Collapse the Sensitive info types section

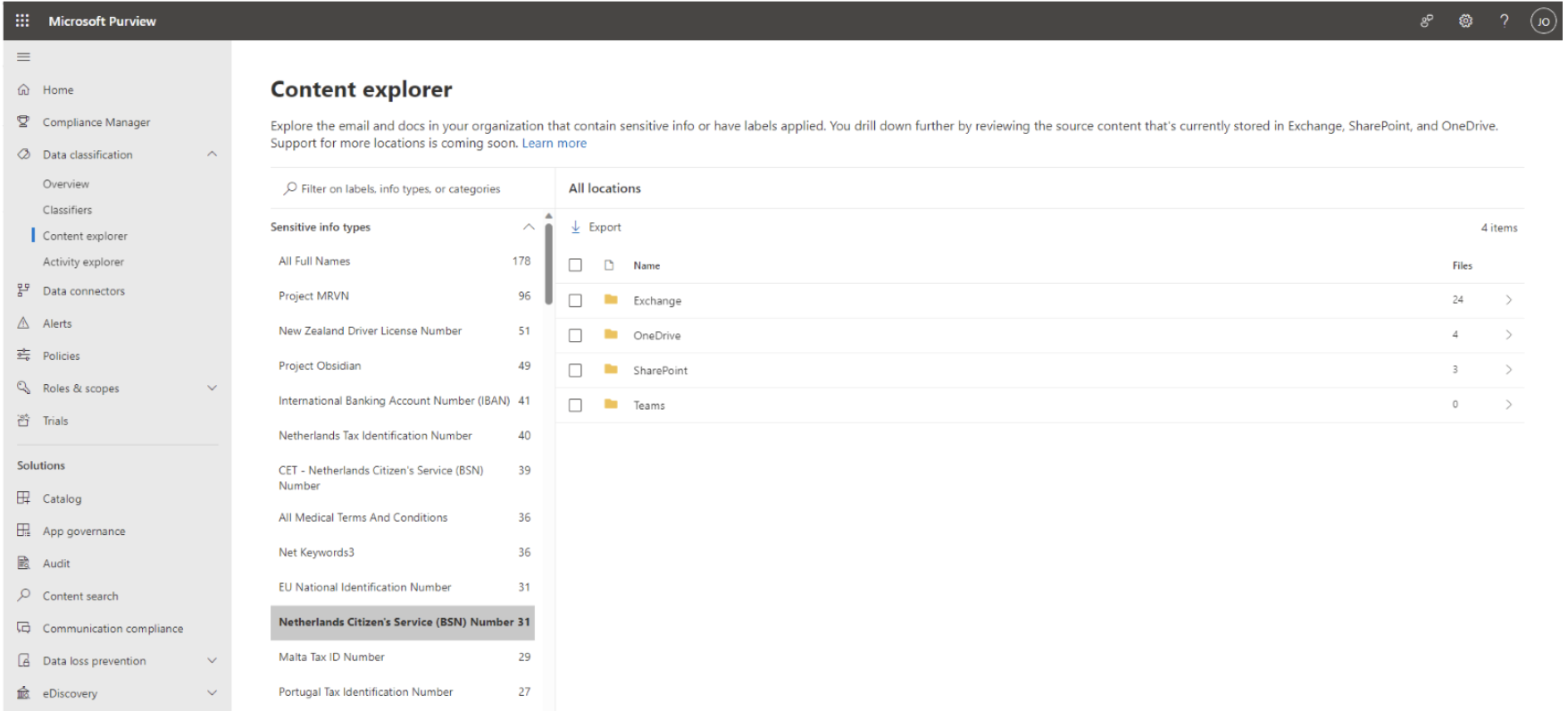coord(529,227)
